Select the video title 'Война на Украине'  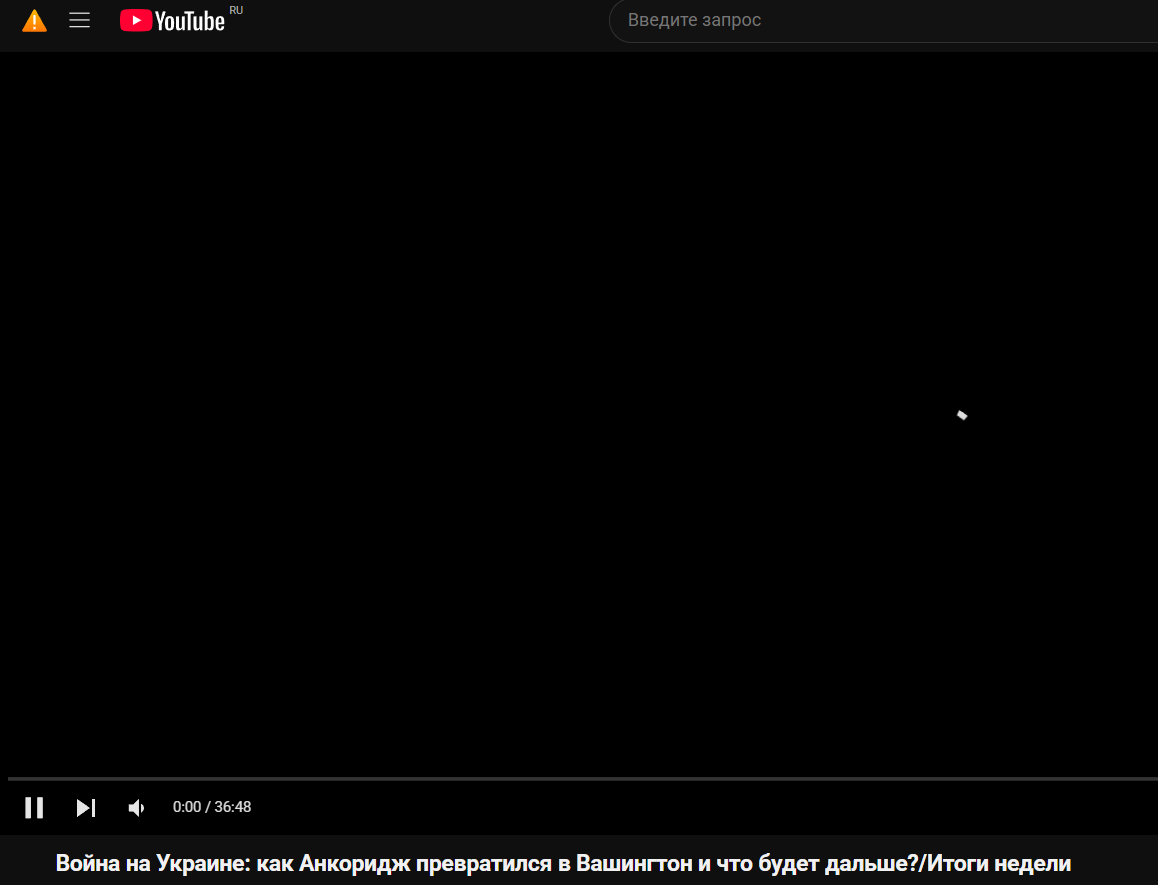[x=563, y=863]
